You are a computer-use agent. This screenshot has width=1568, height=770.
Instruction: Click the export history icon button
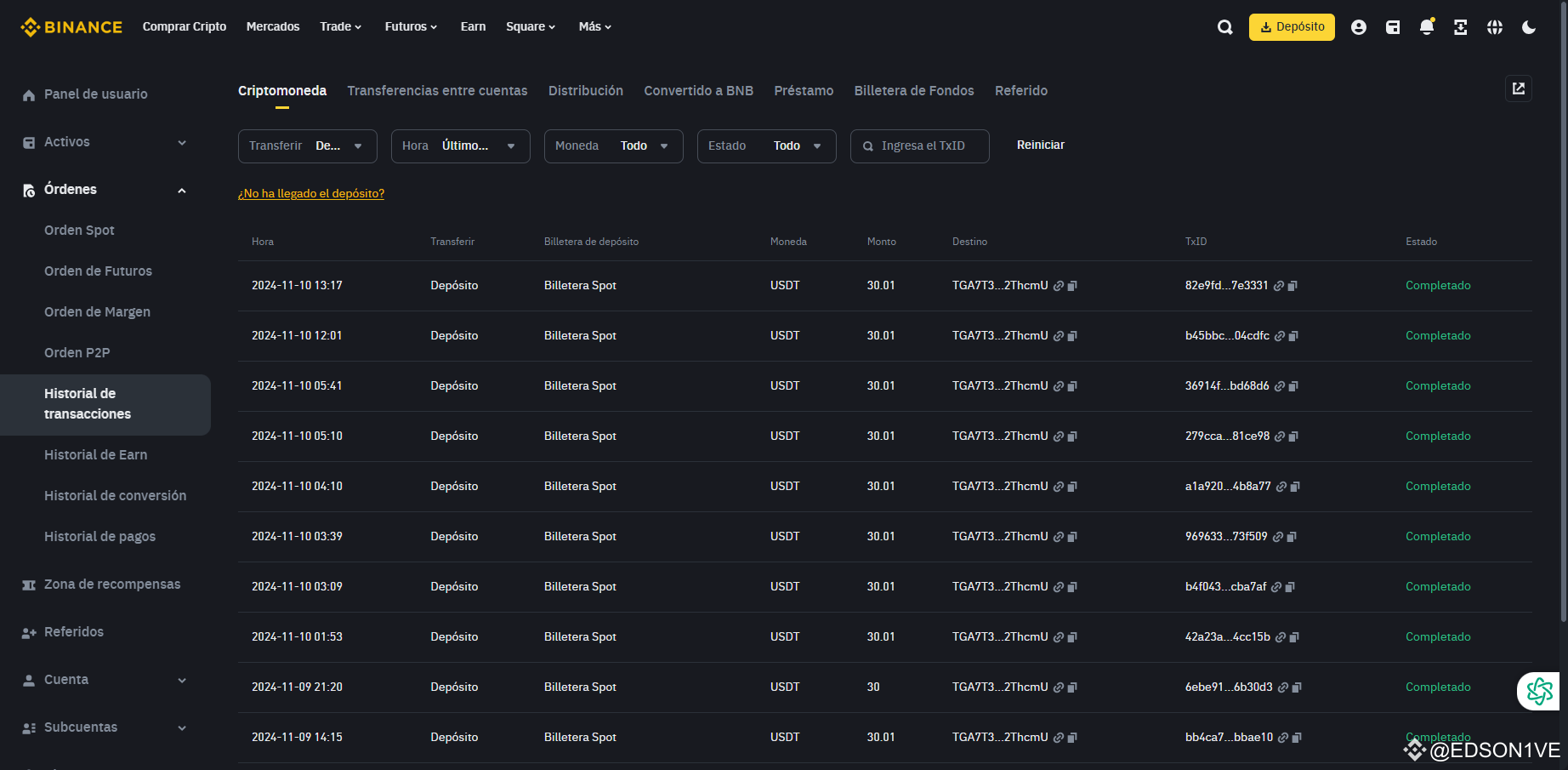[x=1519, y=88]
